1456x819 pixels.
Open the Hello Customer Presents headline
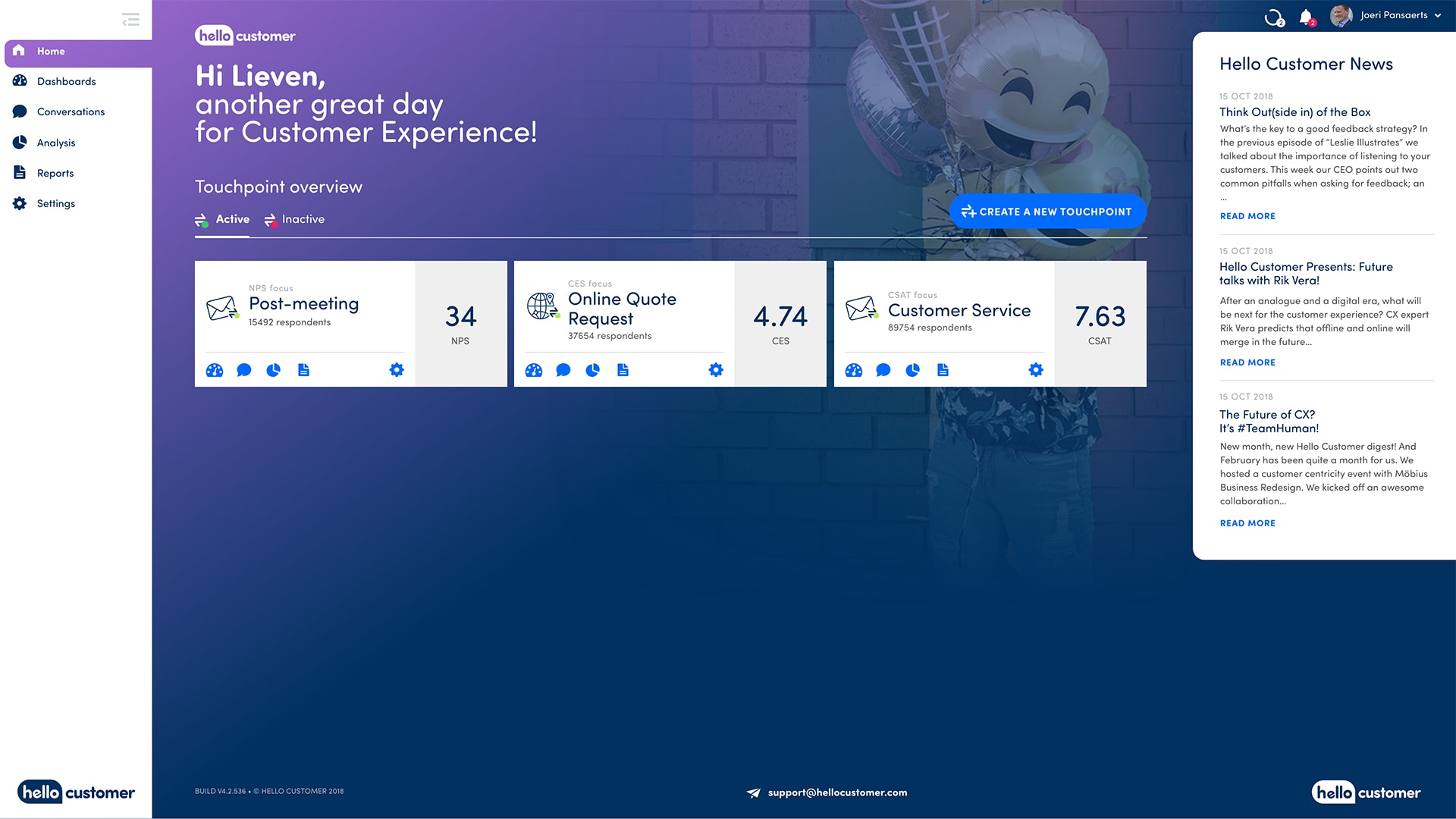tap(1306, 274)
